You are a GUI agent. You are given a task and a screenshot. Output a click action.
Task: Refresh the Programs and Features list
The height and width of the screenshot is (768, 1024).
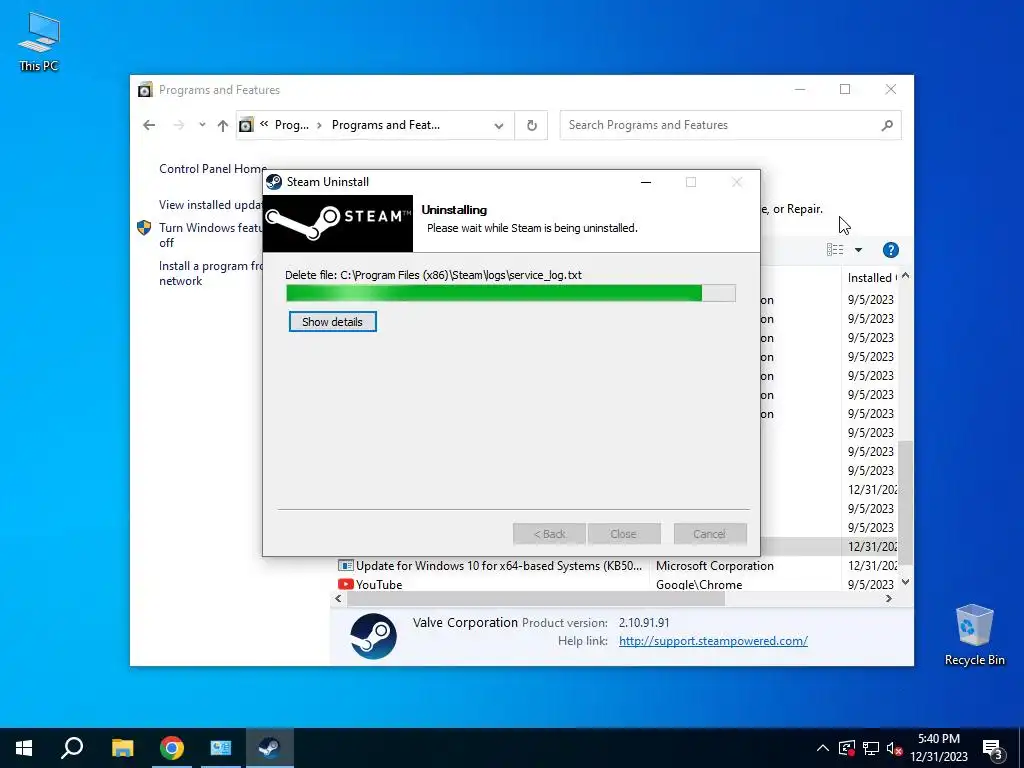pyautogui.click(x=532, y=125)
